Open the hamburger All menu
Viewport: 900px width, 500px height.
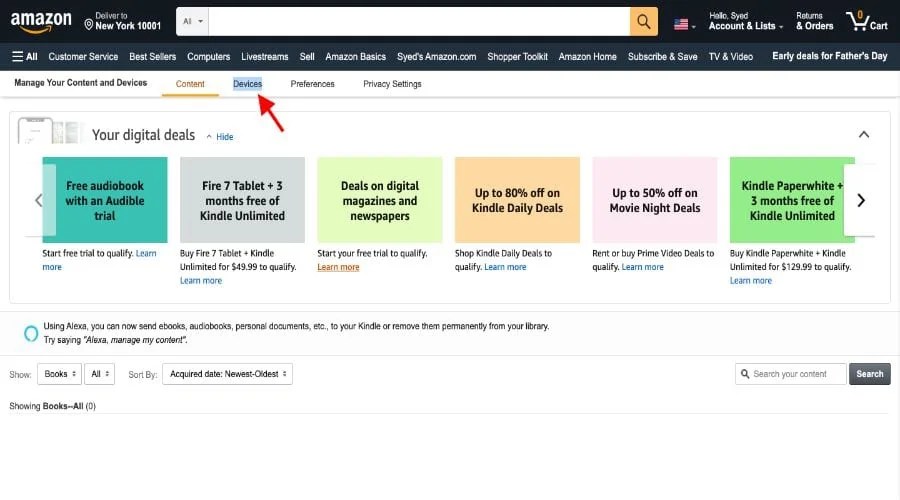[25, 56]
